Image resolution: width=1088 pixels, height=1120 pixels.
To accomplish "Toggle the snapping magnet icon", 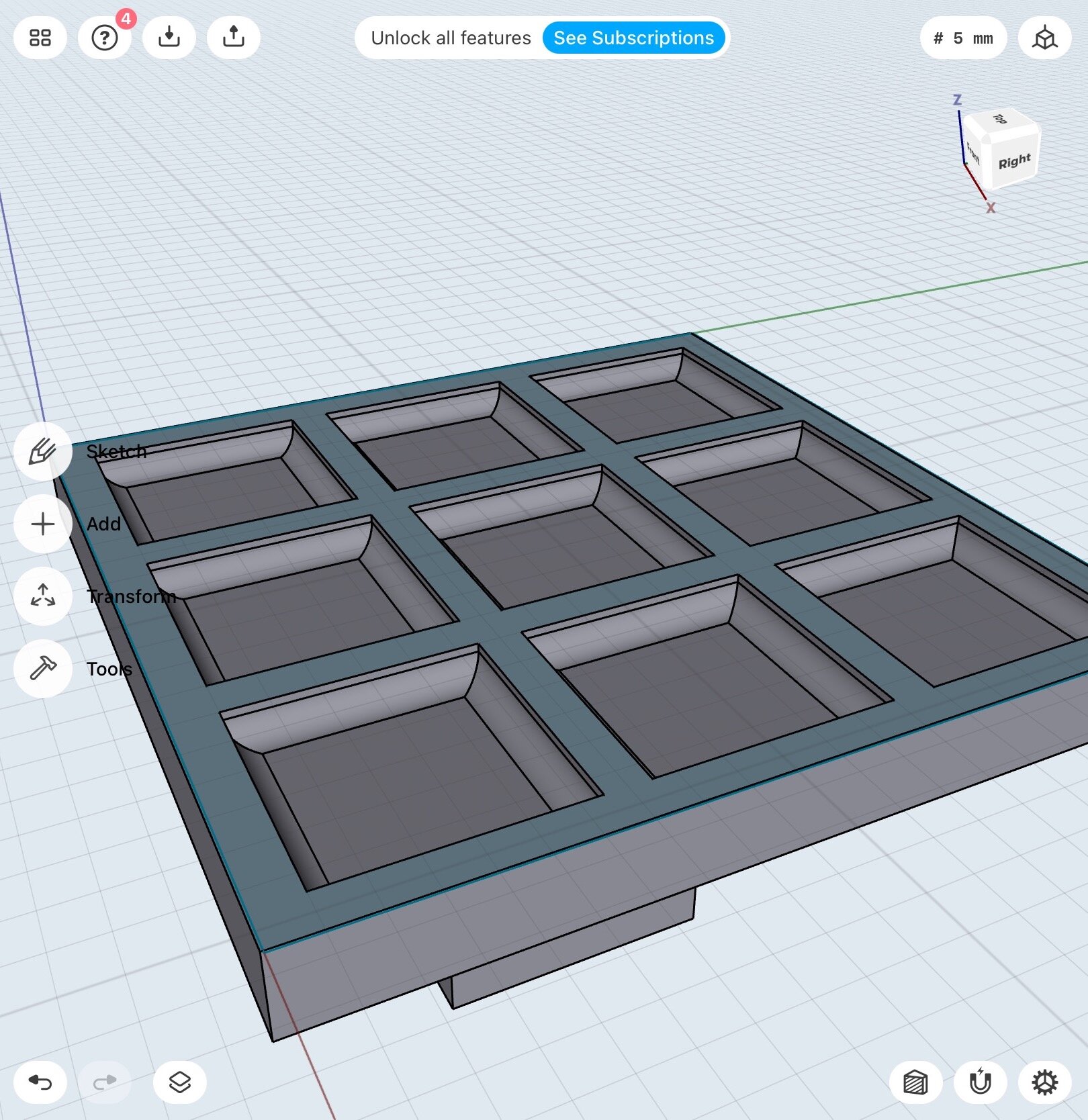I will (x=981, y=1082).
